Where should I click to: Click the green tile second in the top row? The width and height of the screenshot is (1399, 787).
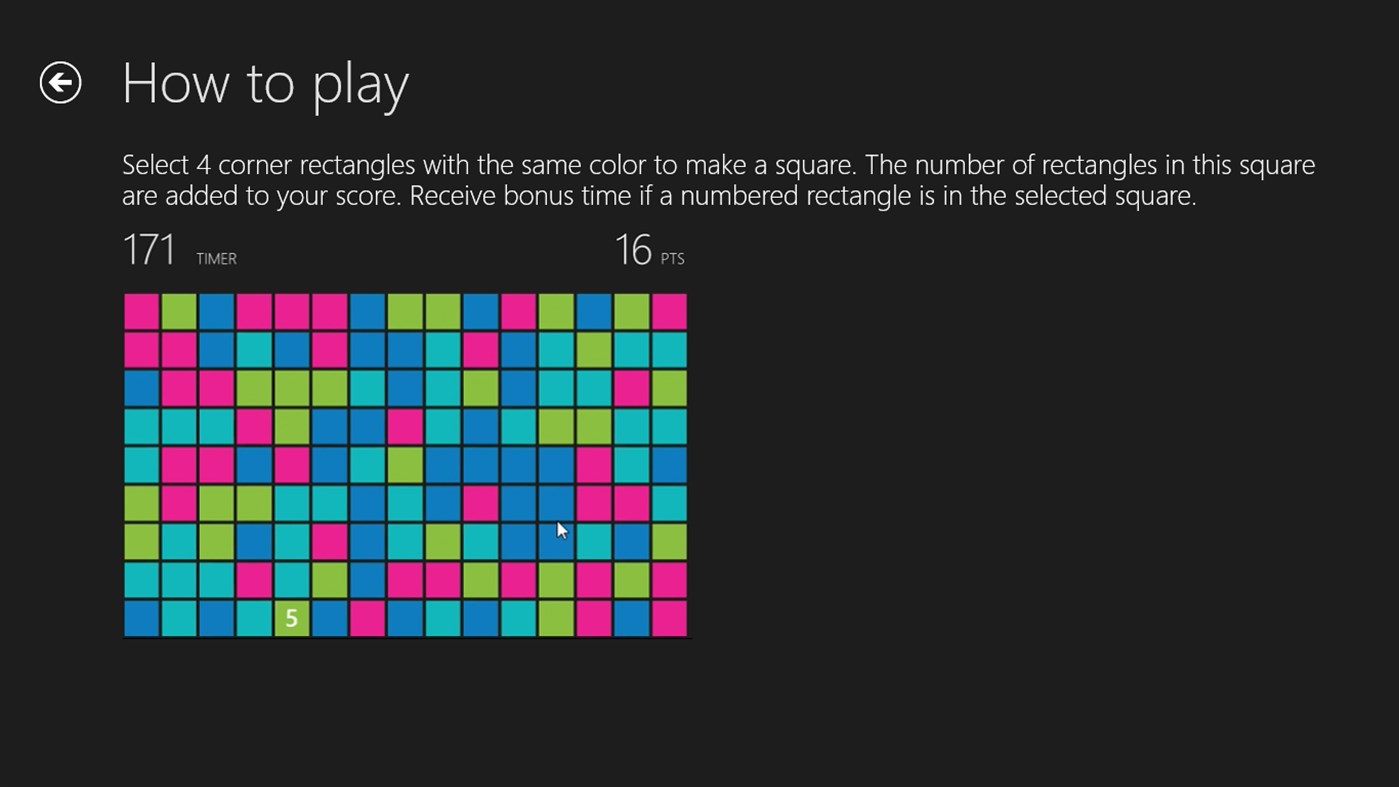coord(179,311)
